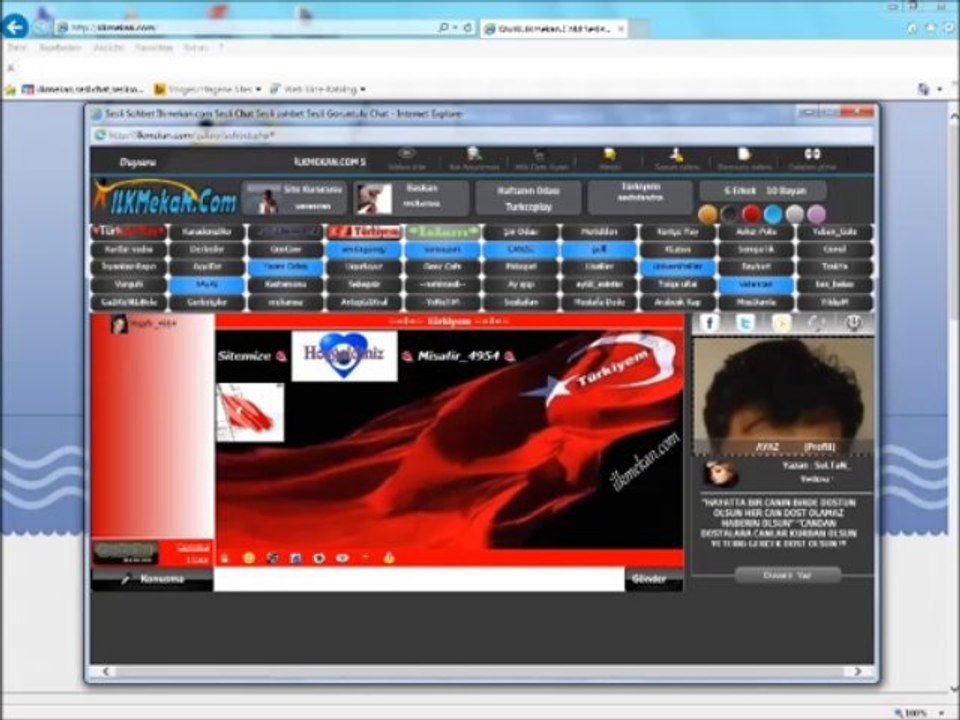Click the Duyuru label in top bar
The image size is (960, 720).
pos(137,162)
